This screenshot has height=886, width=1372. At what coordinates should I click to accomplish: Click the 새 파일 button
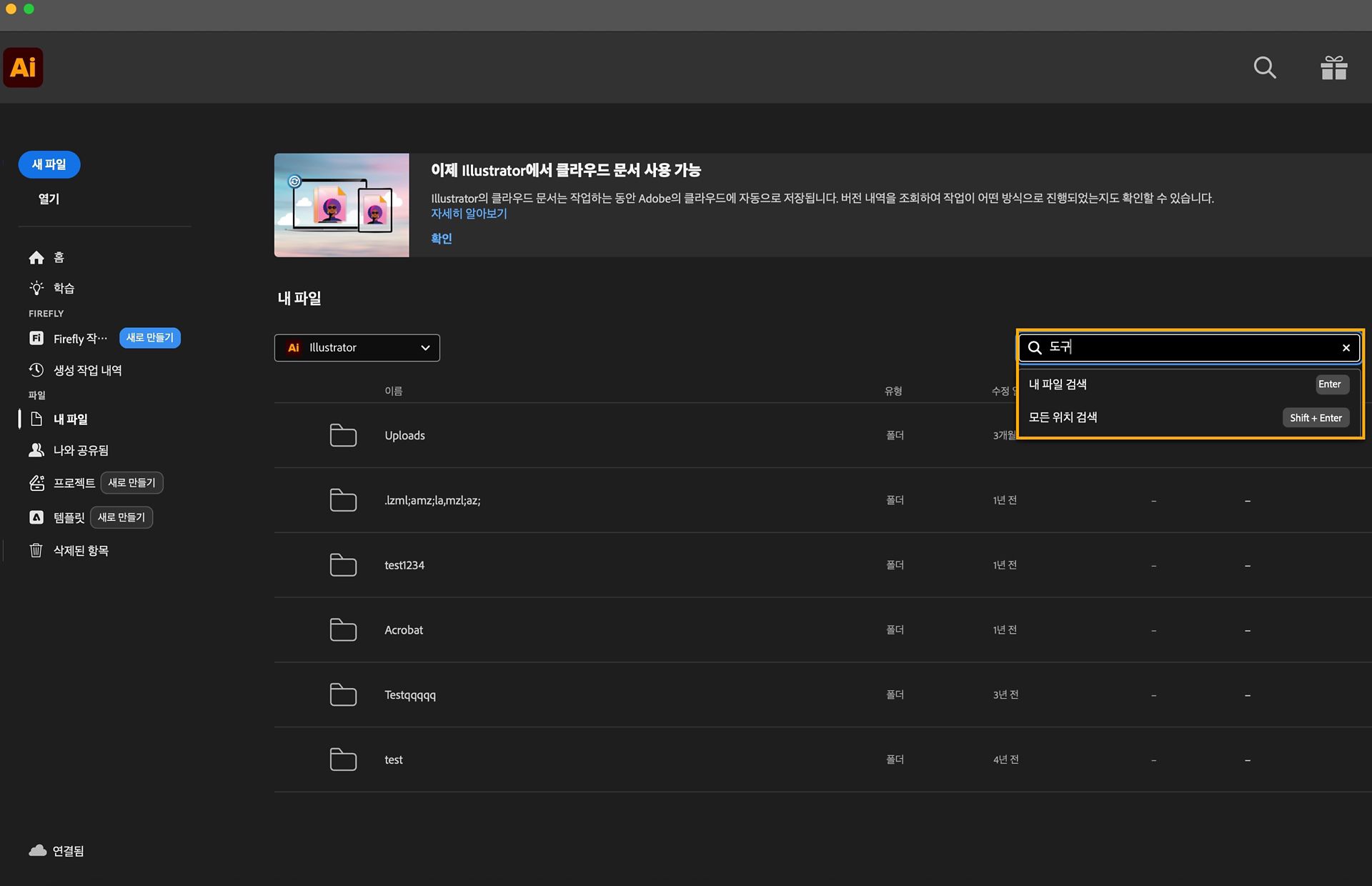[x=49, y=164]
